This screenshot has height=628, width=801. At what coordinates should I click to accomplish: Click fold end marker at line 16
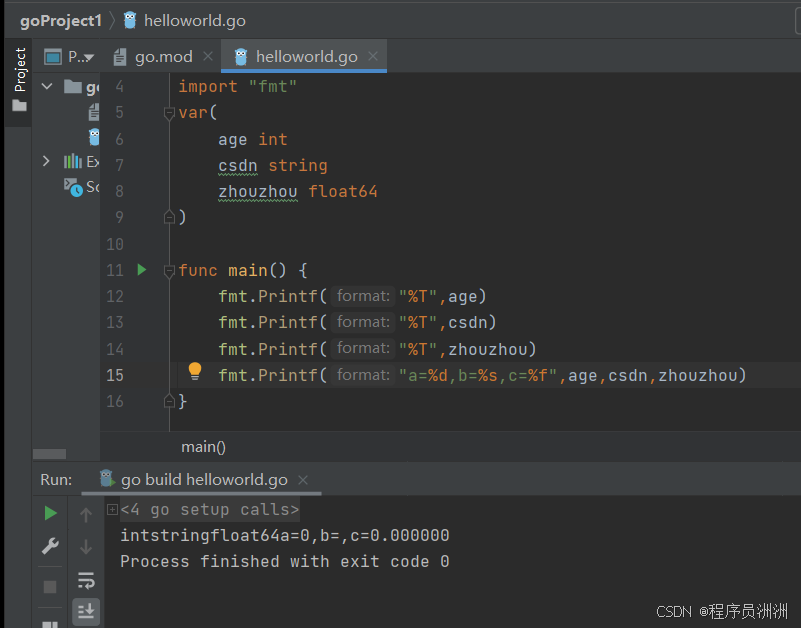pyautogui.click(x=169, y=401)
